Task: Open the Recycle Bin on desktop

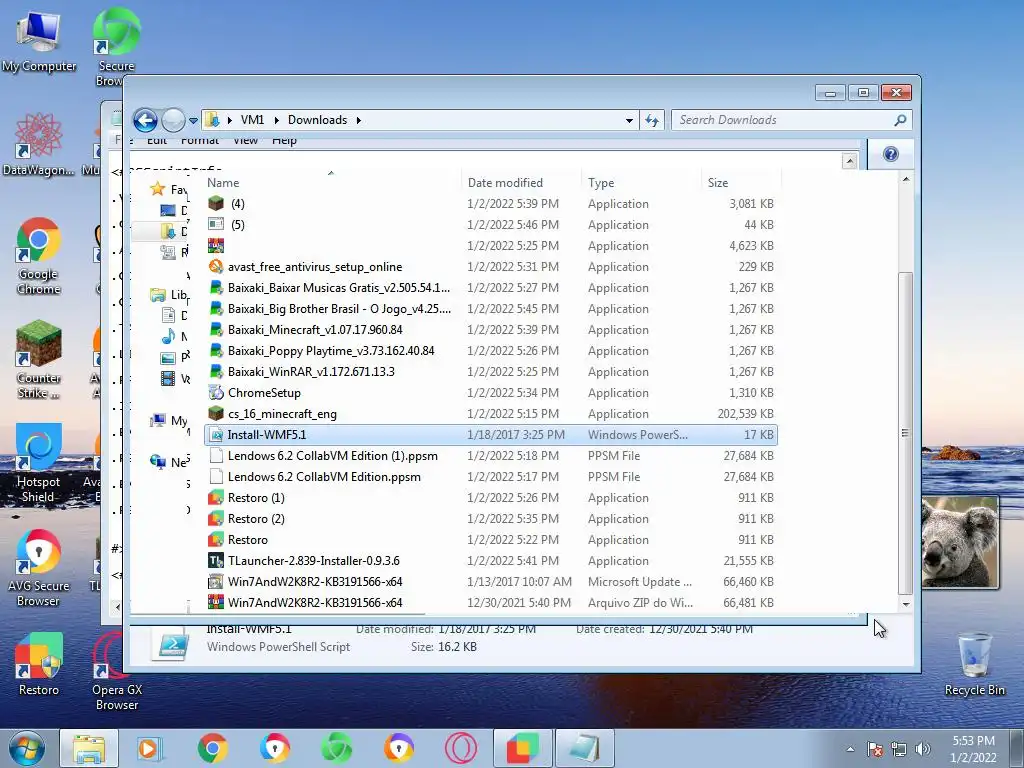Action: click(x=974, y=664)
